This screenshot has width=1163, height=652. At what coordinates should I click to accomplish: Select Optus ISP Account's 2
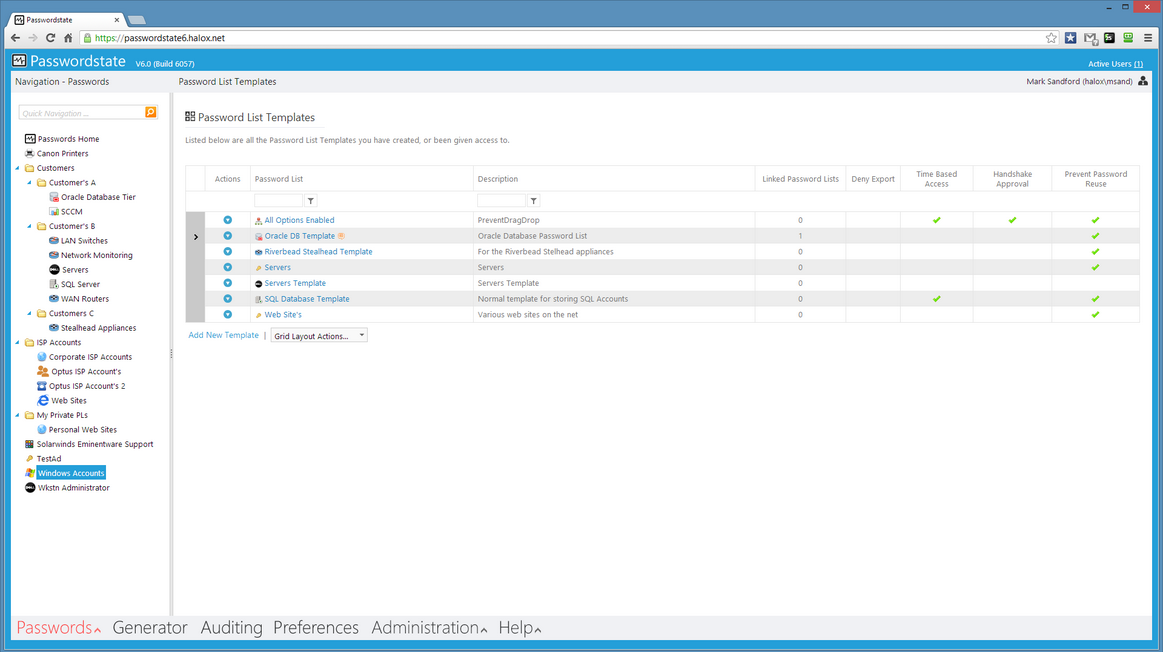click(x=87, y=386)
